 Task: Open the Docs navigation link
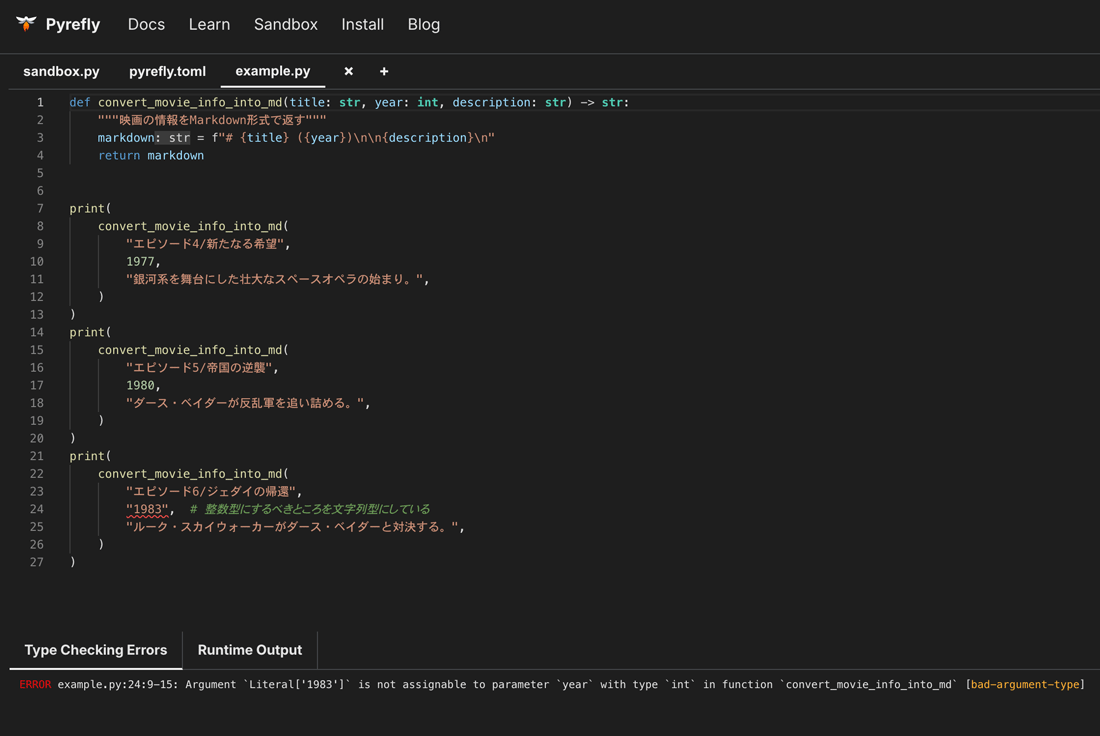pyautogui.click(x=146, y=24)
